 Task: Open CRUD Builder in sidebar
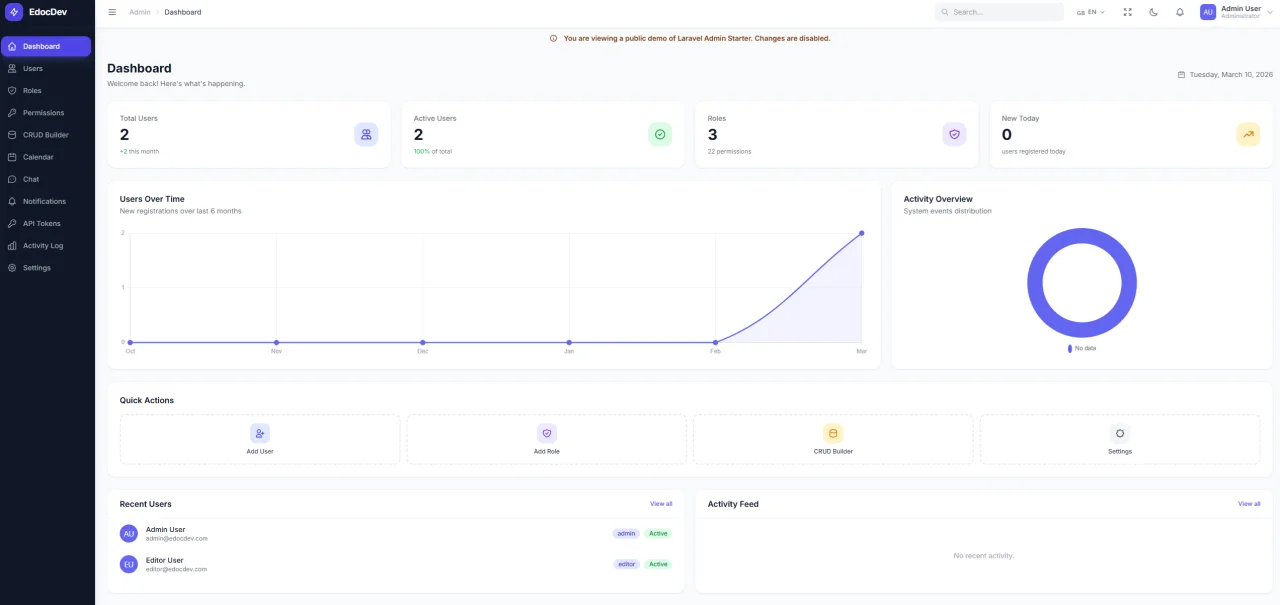pyautogui.click(x=47, y=135)
